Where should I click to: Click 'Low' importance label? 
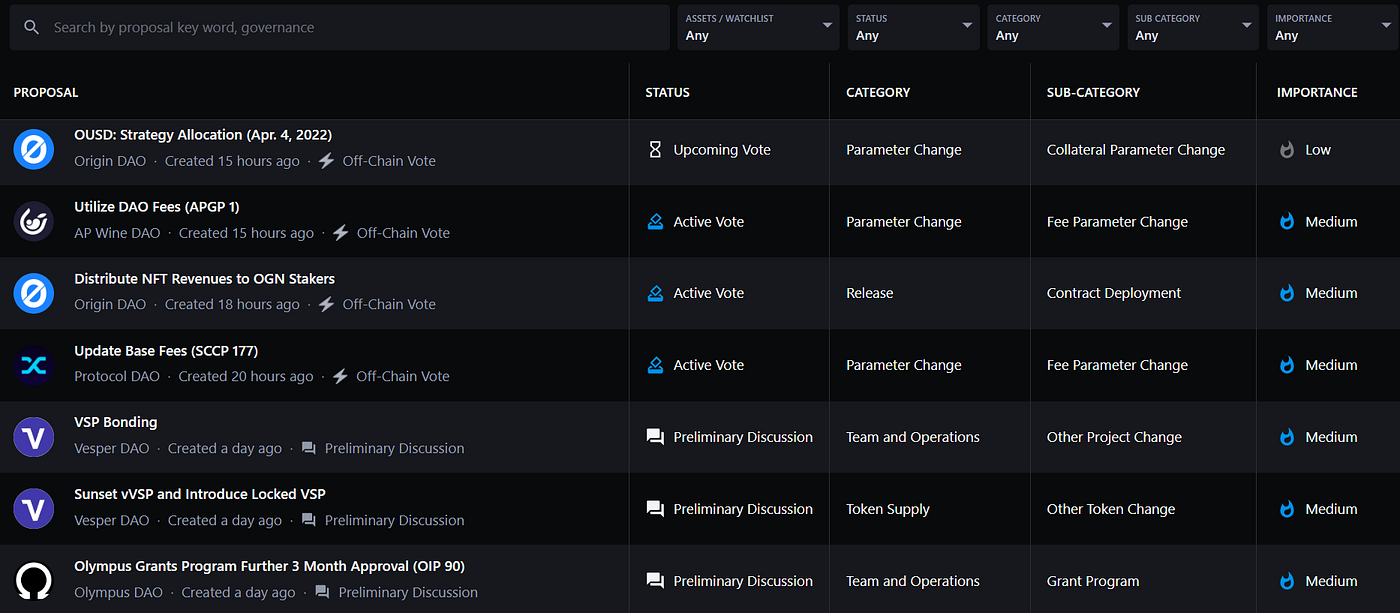click(1318, 150)
